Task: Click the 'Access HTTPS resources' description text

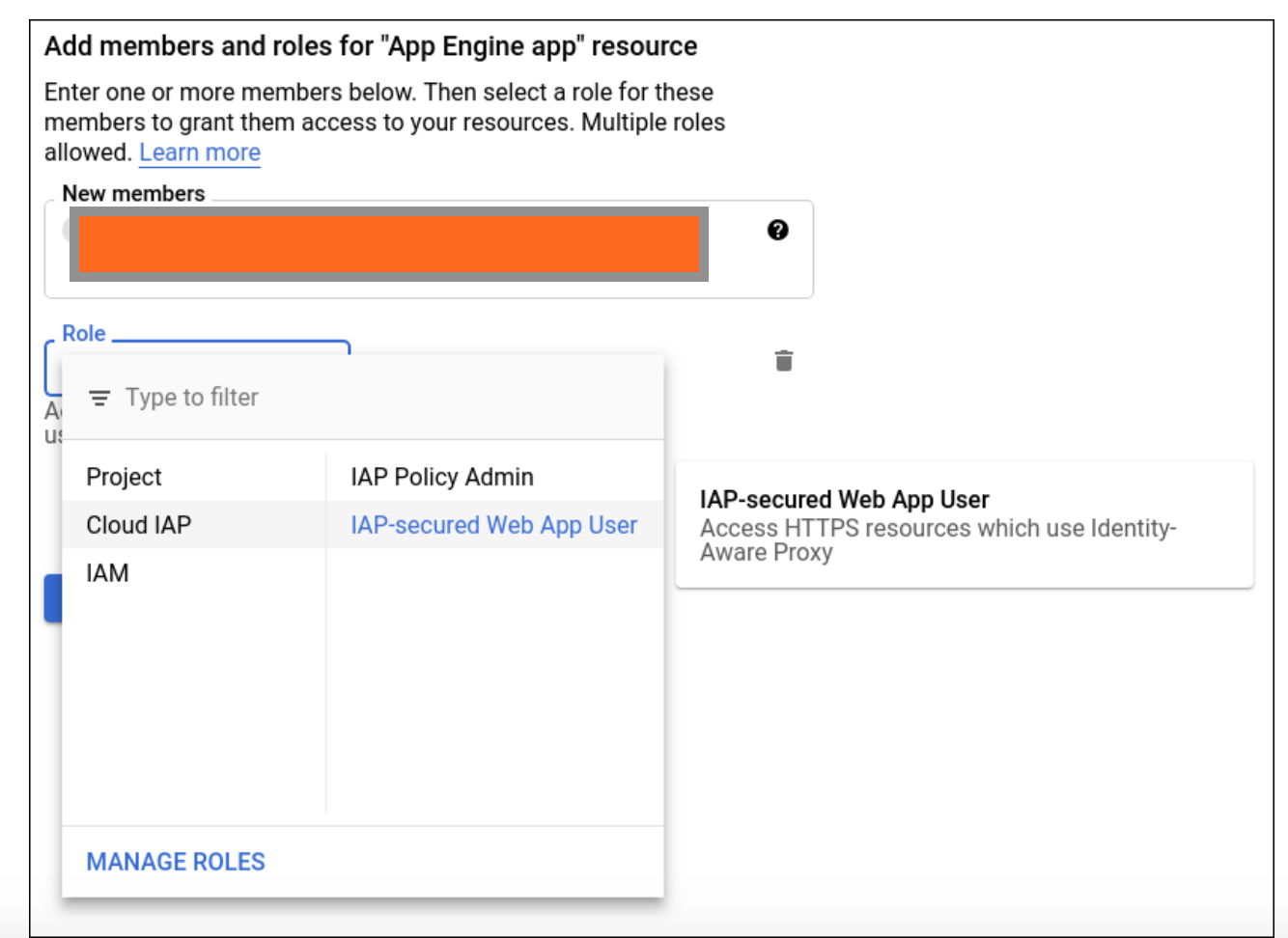Action: 938,540
